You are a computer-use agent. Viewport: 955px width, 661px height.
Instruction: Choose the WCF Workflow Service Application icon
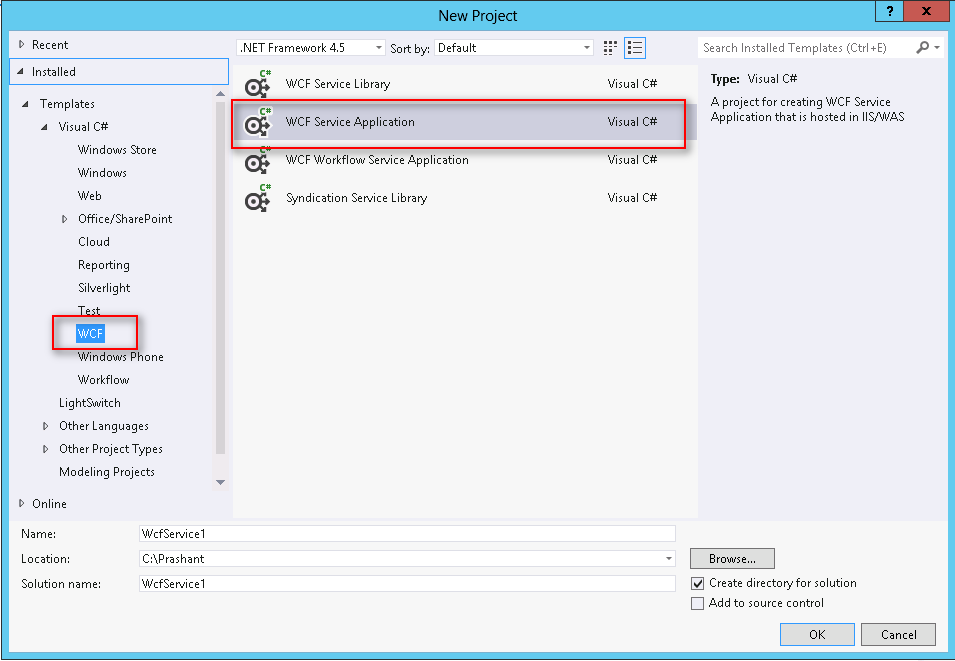pos(258,160)
